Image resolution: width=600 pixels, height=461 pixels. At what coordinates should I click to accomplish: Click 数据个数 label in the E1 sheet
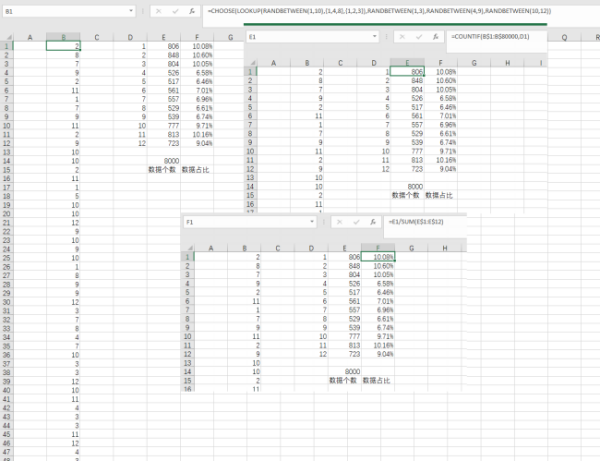406,195
